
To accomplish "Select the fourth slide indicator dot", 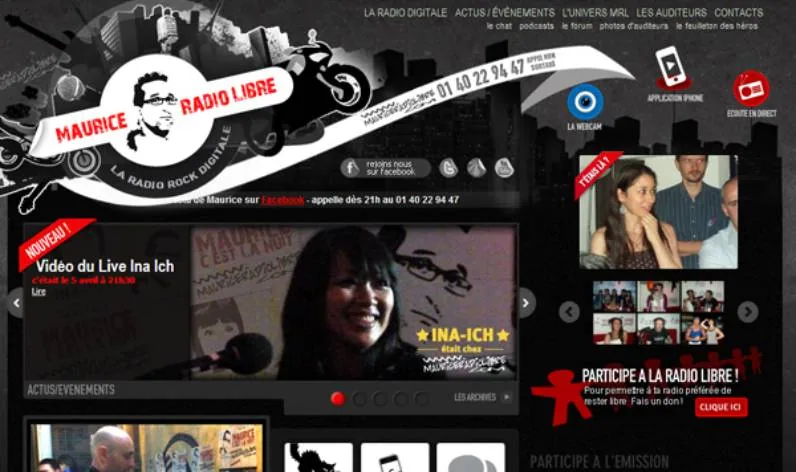I will [x=401, y=399].
